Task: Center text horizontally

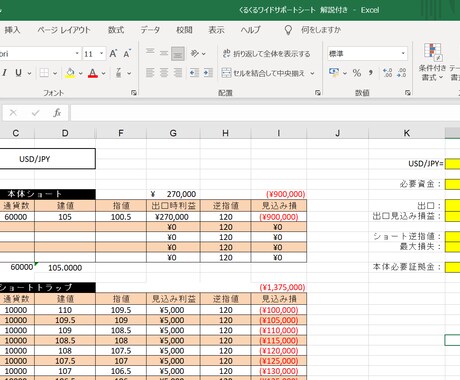Action: click(164, 73)
